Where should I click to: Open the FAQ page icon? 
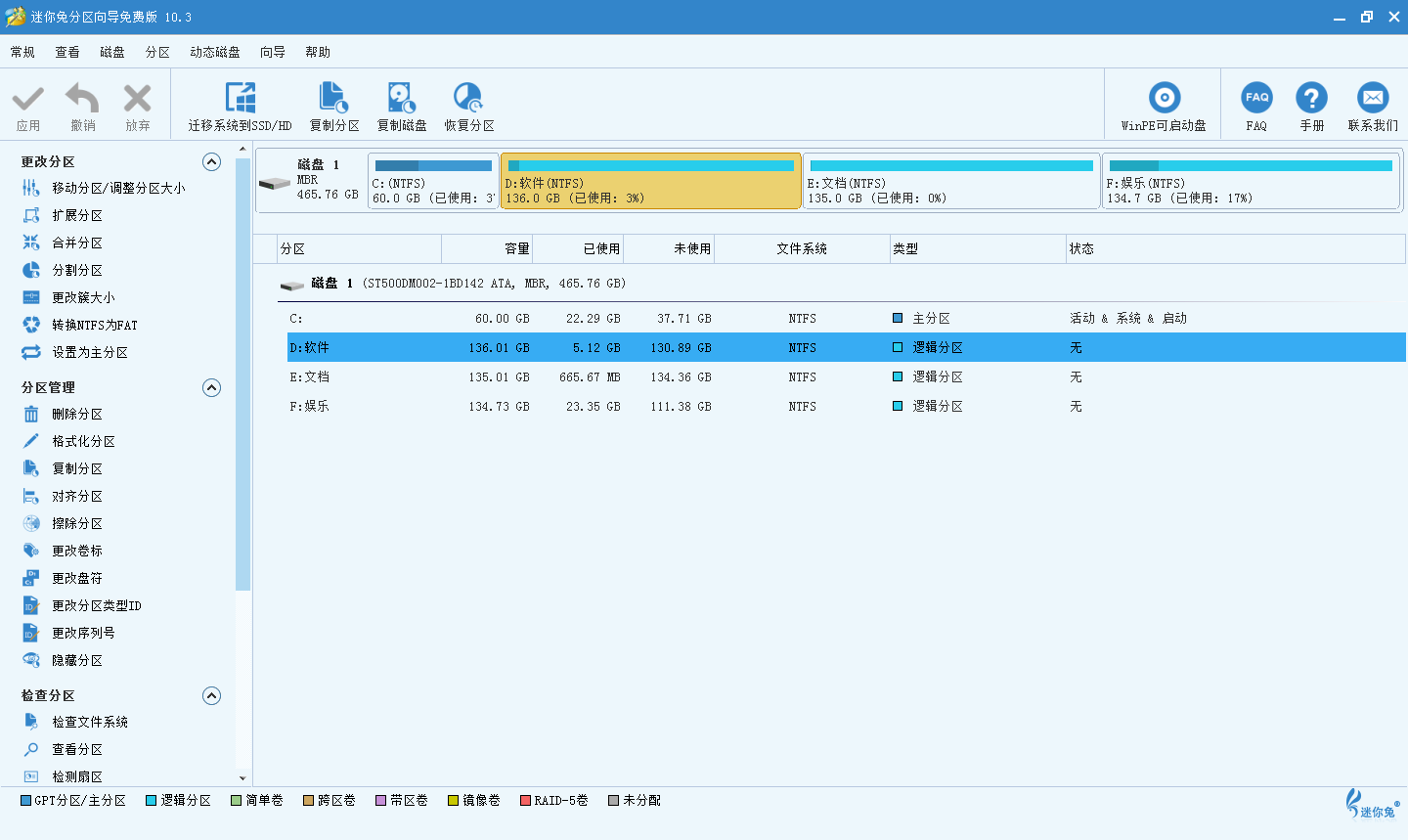(x=1256, y=98)
